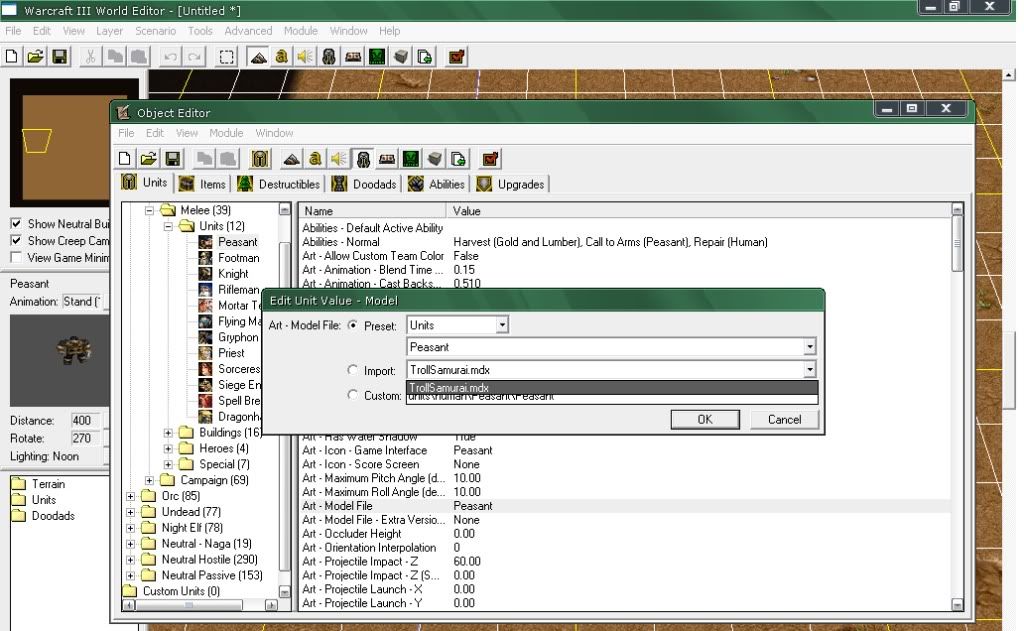This screenshot has height=631, width=1024.
Task: Select Knight in the unit tree
Action: (233, 274)
